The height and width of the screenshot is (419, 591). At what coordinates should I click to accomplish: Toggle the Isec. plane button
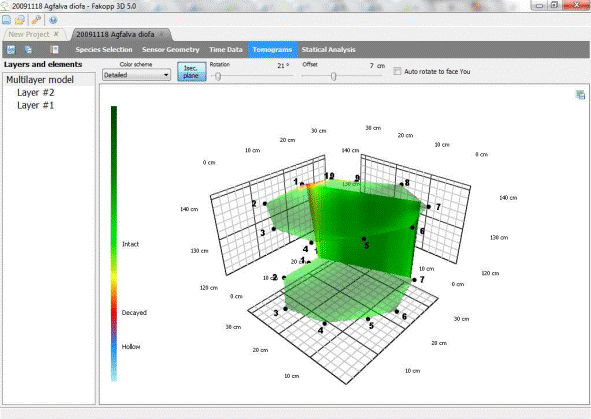coord(191,72)
